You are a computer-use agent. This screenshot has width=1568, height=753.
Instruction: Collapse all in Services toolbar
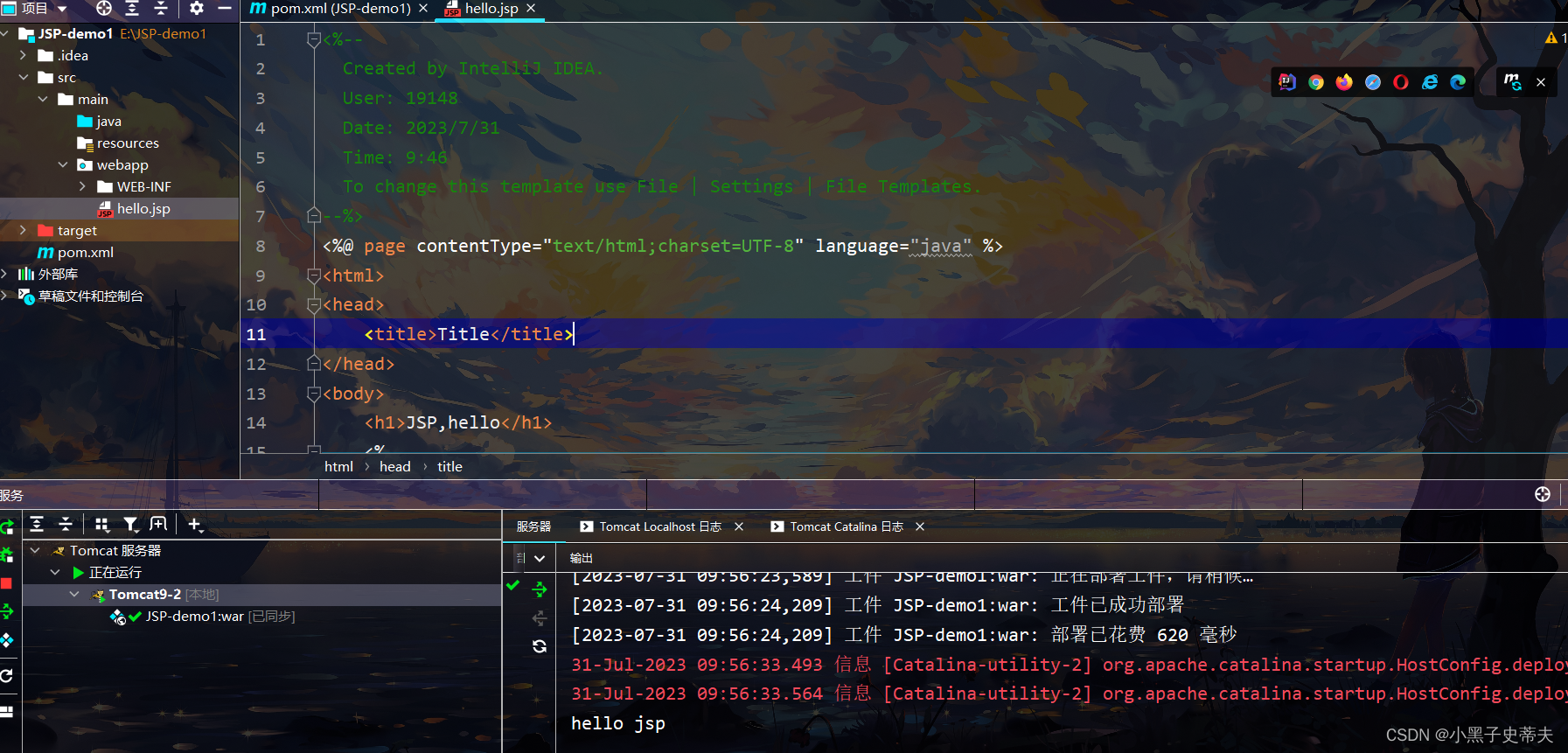point(66,524)
